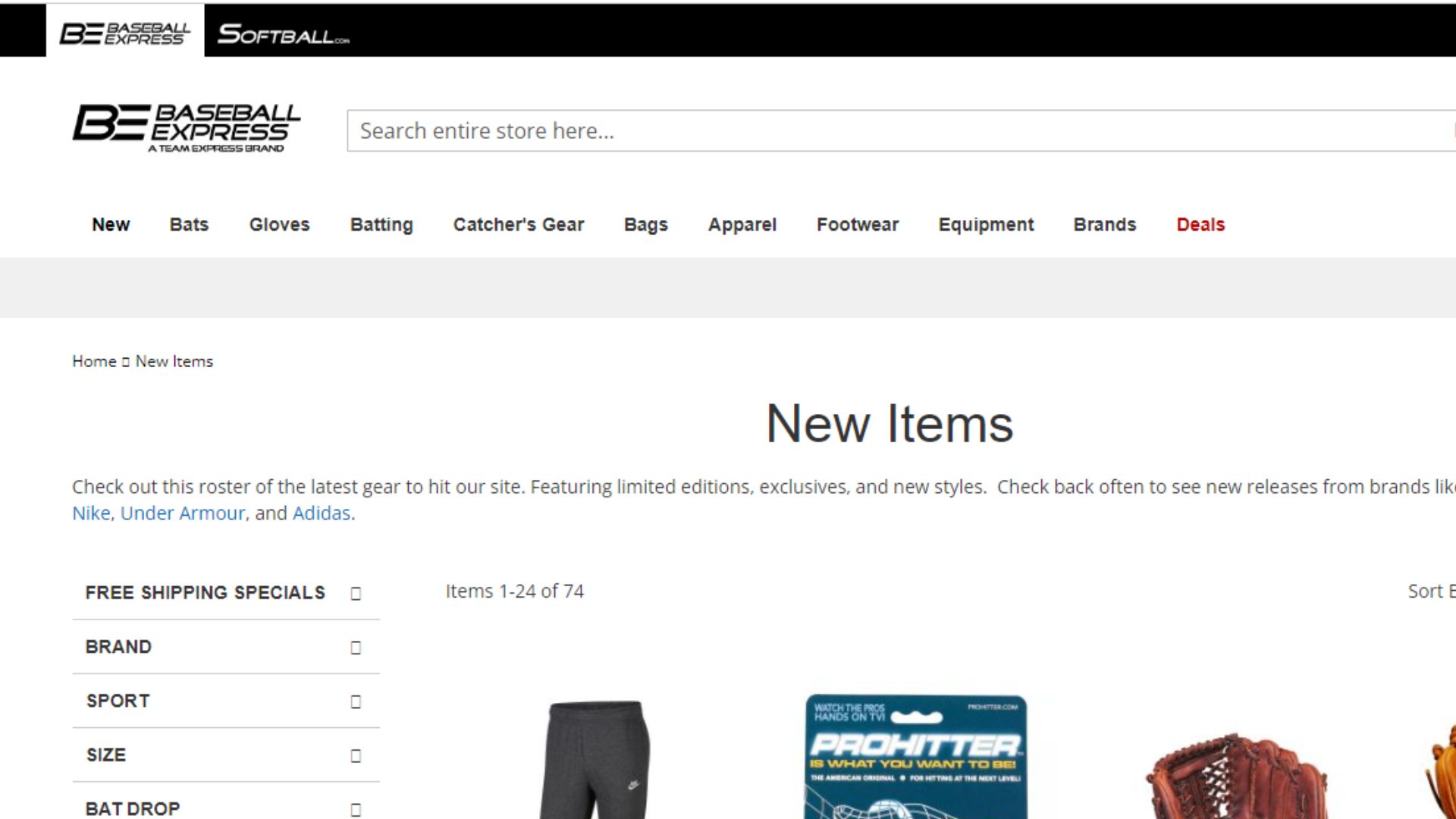
Task: Open the Equipment menu
Action: coord(986,224)
